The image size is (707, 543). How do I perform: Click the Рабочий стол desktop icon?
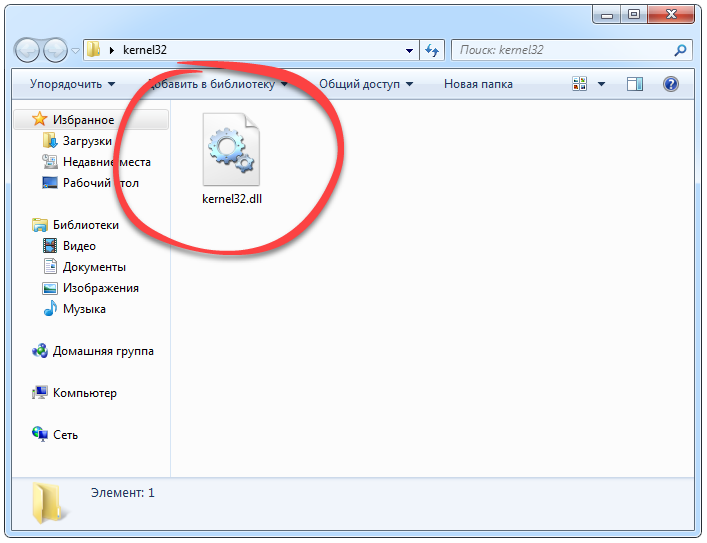[50, 183]
